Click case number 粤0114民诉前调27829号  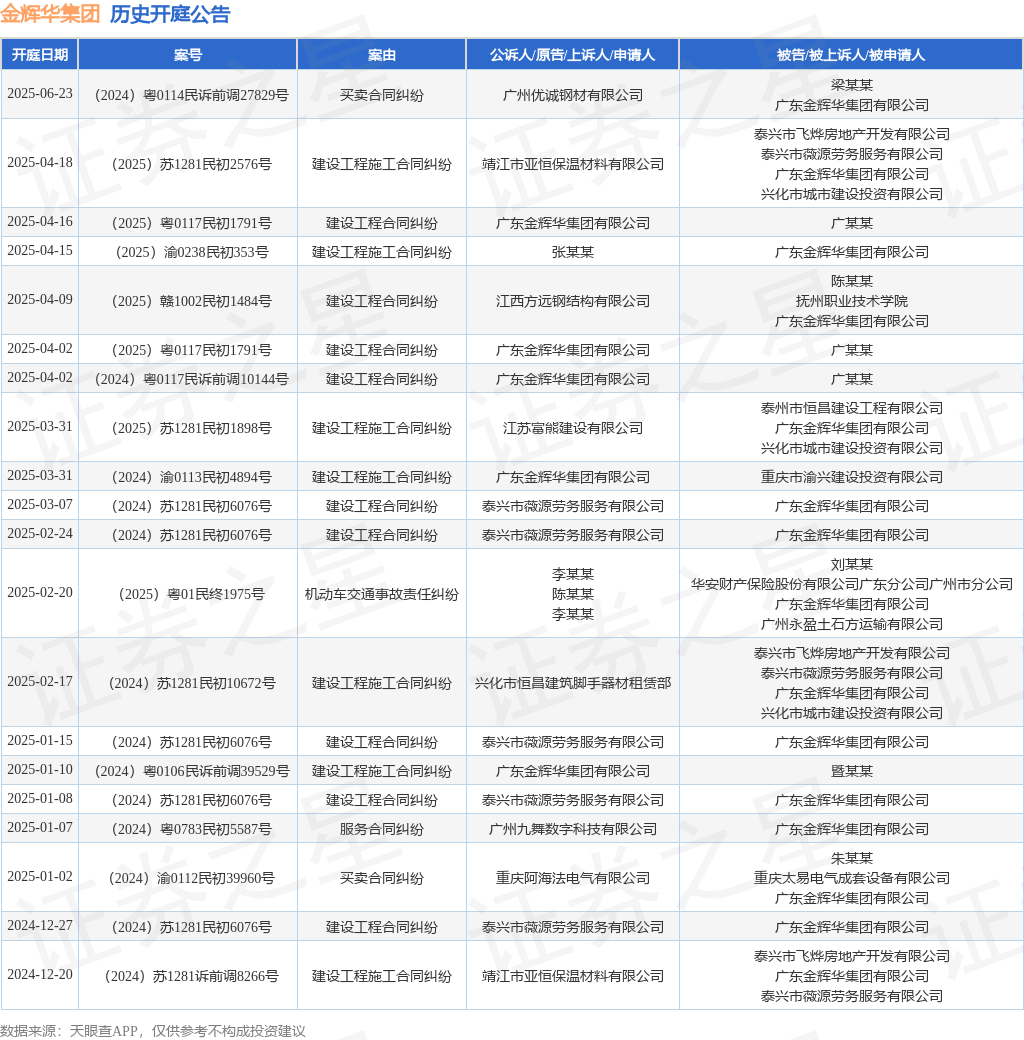pyautogui.click(x=191, y=95)
